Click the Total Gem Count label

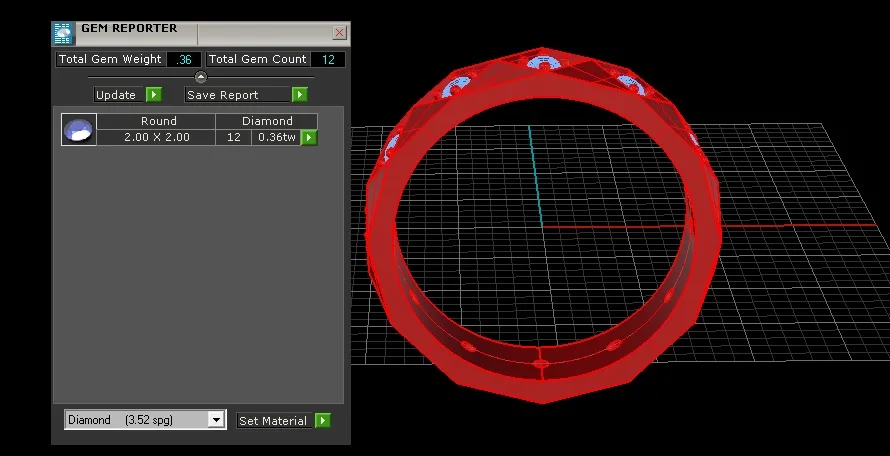(258, 59)
